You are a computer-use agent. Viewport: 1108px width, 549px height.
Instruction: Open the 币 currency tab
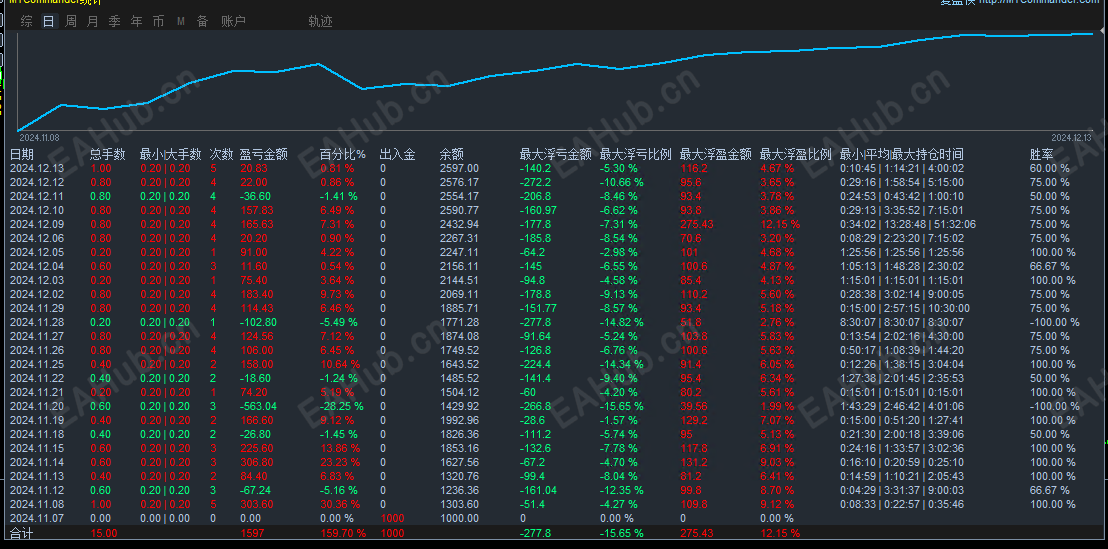tap(158, 21)
